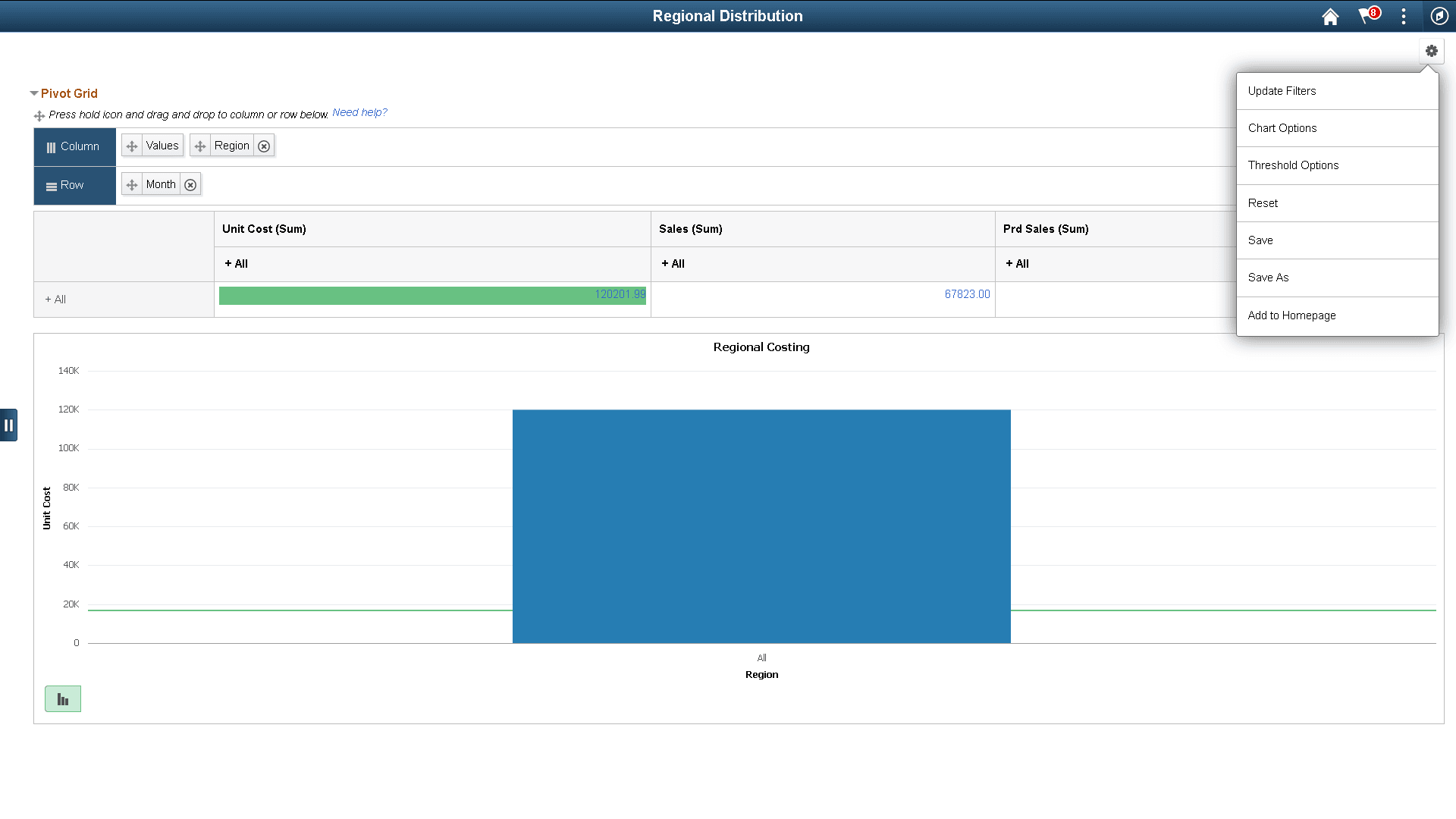Click the Home icon in the header
The width and height of the screenshot is (1456, 819).
click(x=1330, y=16)
